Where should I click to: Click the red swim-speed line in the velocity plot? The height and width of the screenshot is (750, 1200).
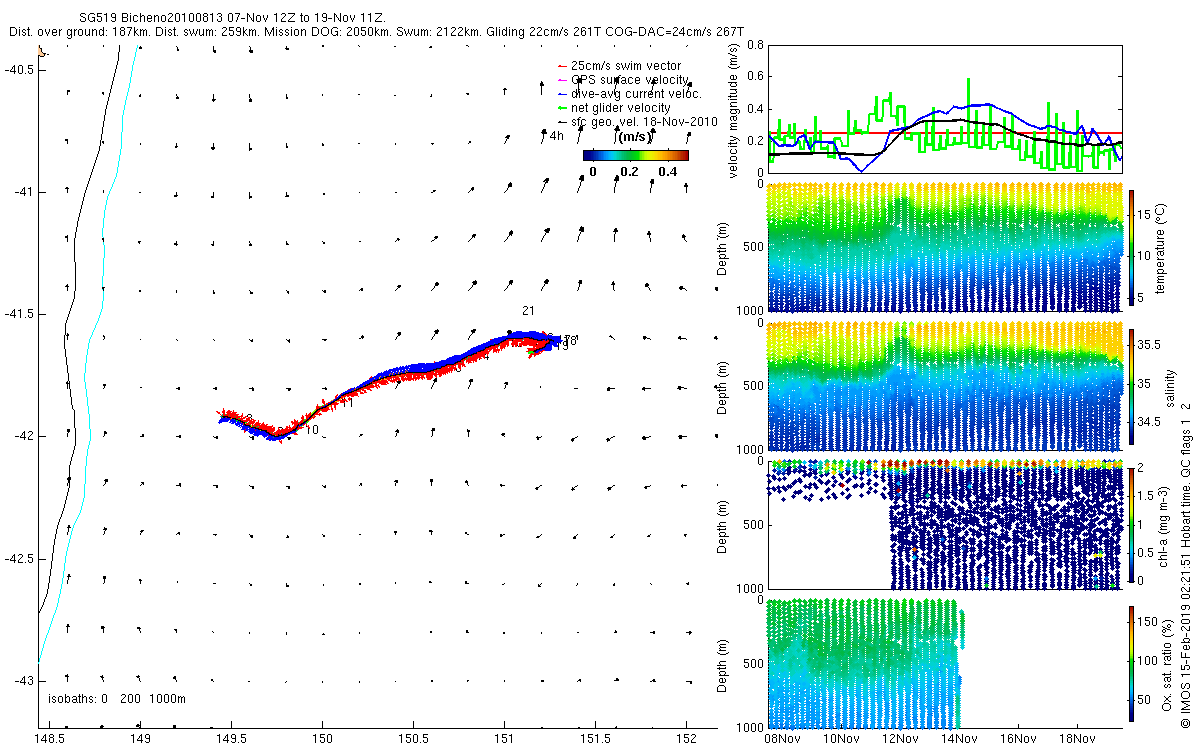pos(945,133)
